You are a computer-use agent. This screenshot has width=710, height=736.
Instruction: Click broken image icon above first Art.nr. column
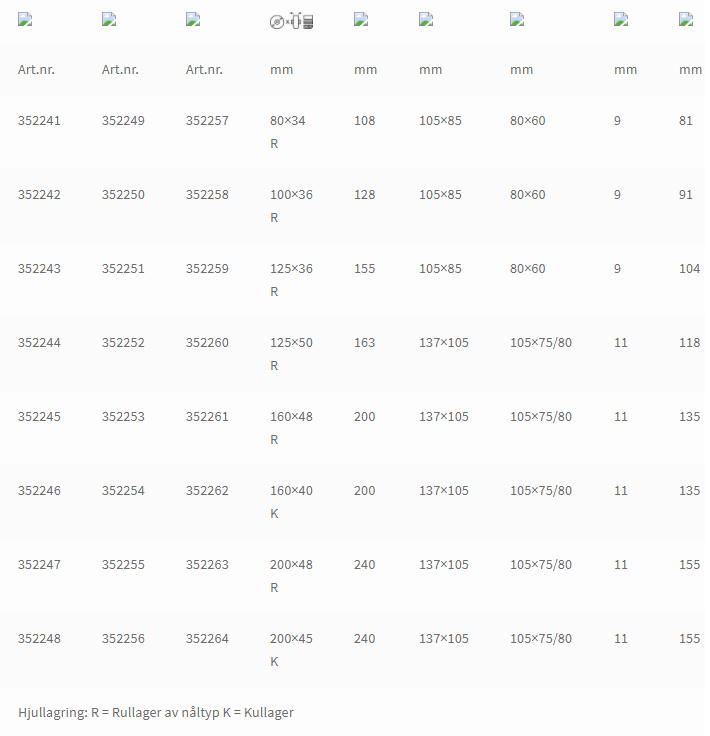[25, 20]
